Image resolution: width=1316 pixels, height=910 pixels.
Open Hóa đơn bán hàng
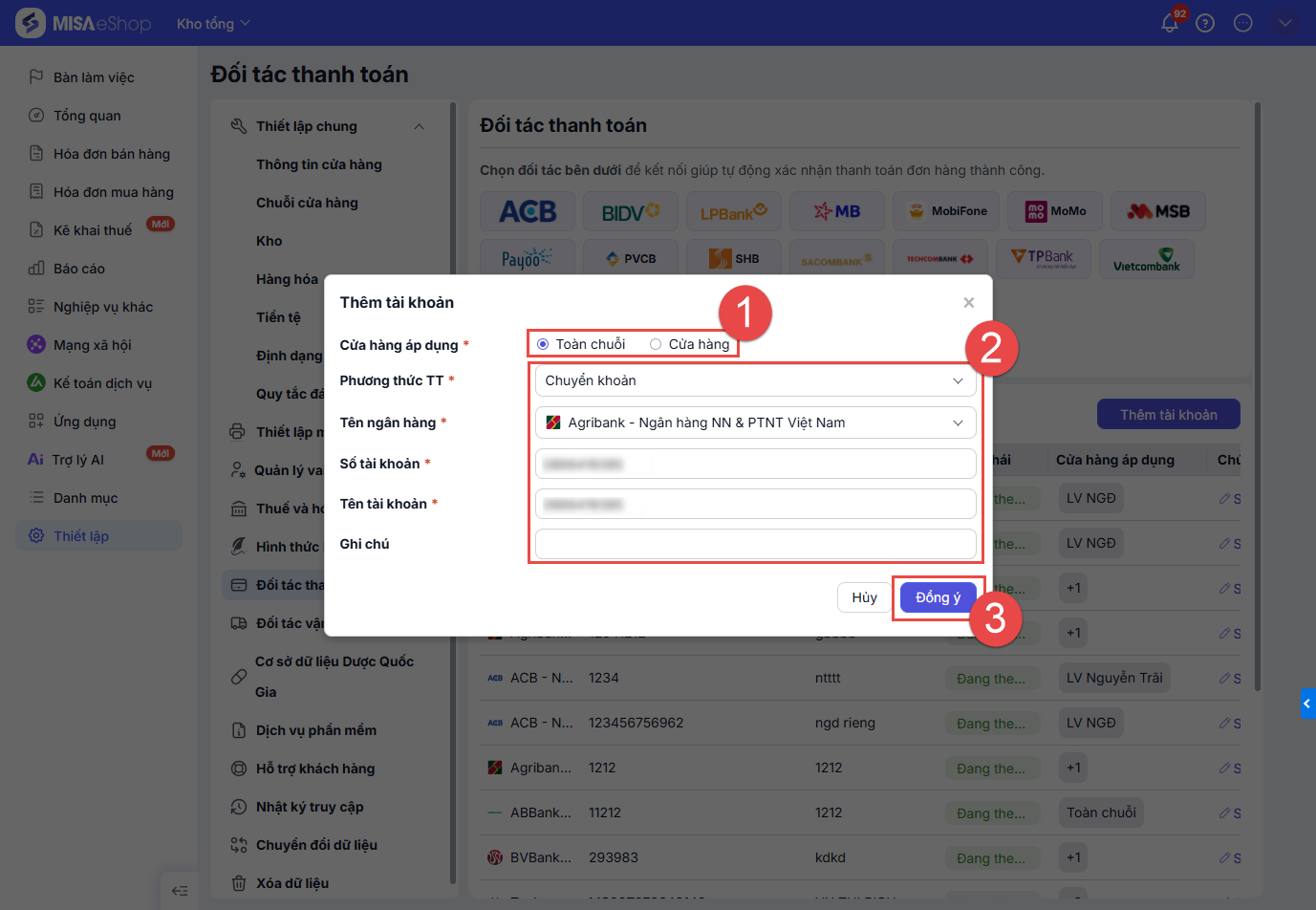coord(112,154)
